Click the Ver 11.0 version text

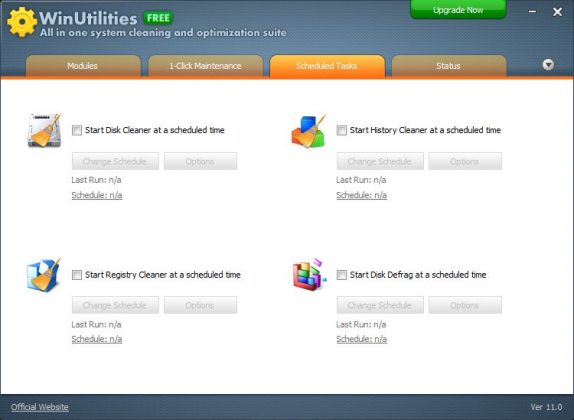[546, 407]
